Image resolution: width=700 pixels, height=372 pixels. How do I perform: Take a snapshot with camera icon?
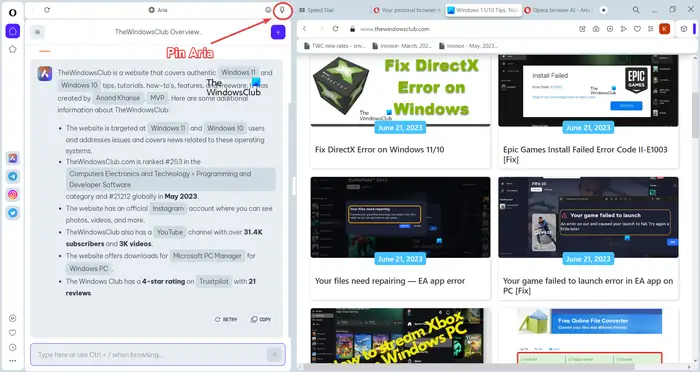(x=596, y=29)
